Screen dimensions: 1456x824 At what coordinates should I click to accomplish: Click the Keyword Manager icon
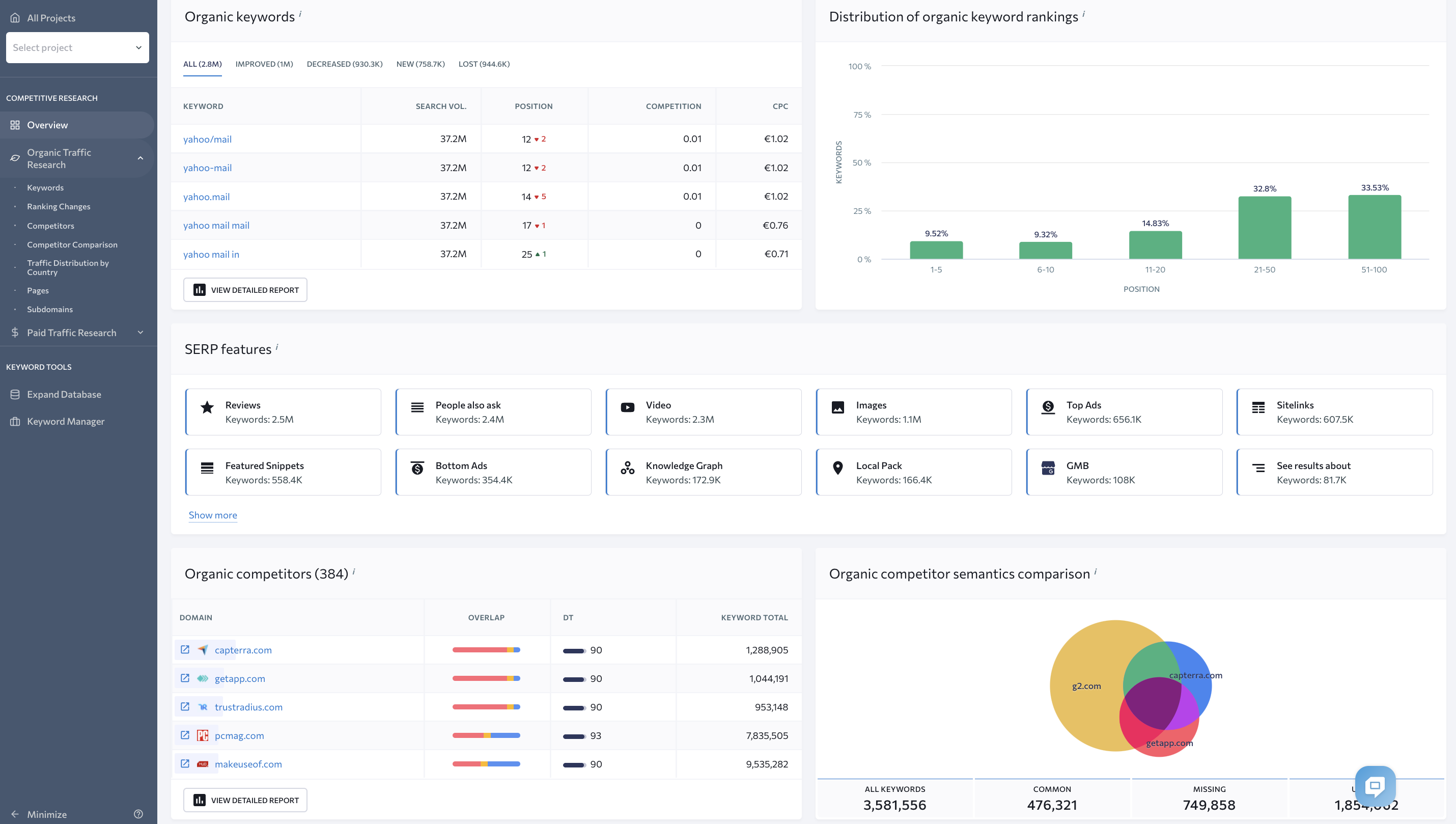14,421
